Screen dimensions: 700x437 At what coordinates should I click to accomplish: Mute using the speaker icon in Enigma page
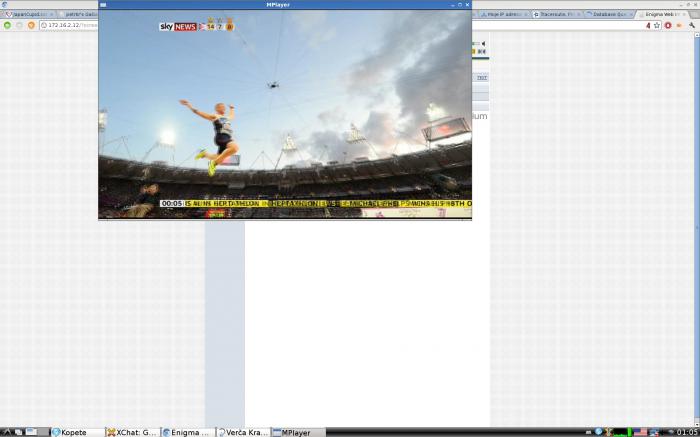coord(483,44)
